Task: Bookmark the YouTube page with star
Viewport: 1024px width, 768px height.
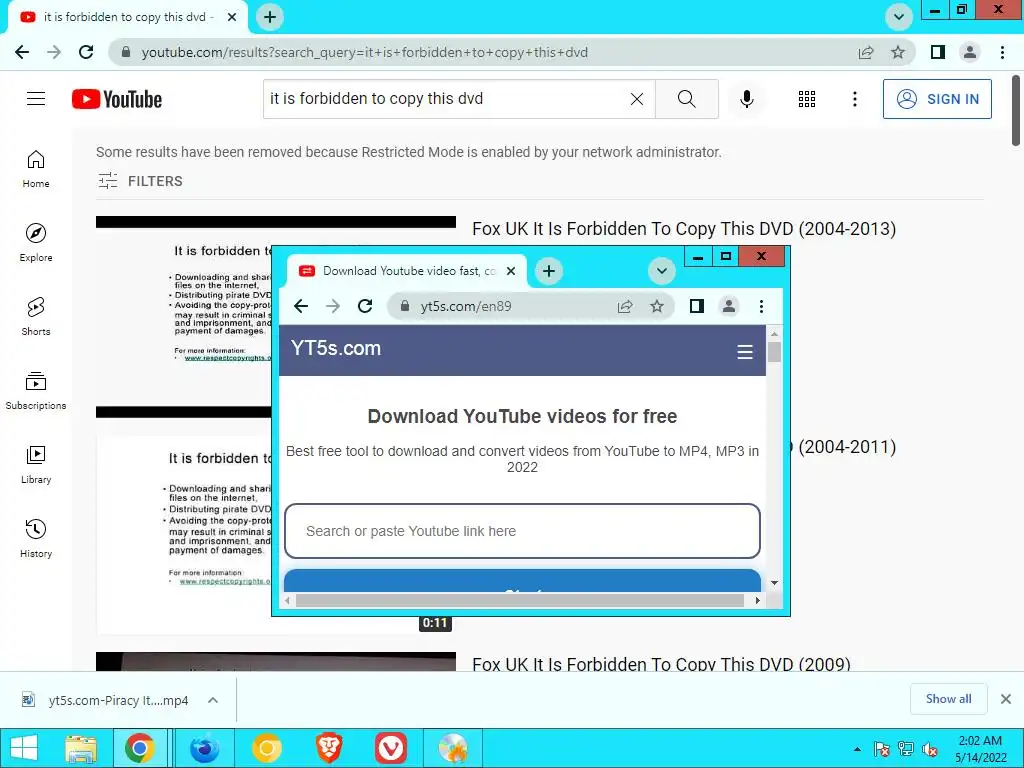Action: click(898, 52)
